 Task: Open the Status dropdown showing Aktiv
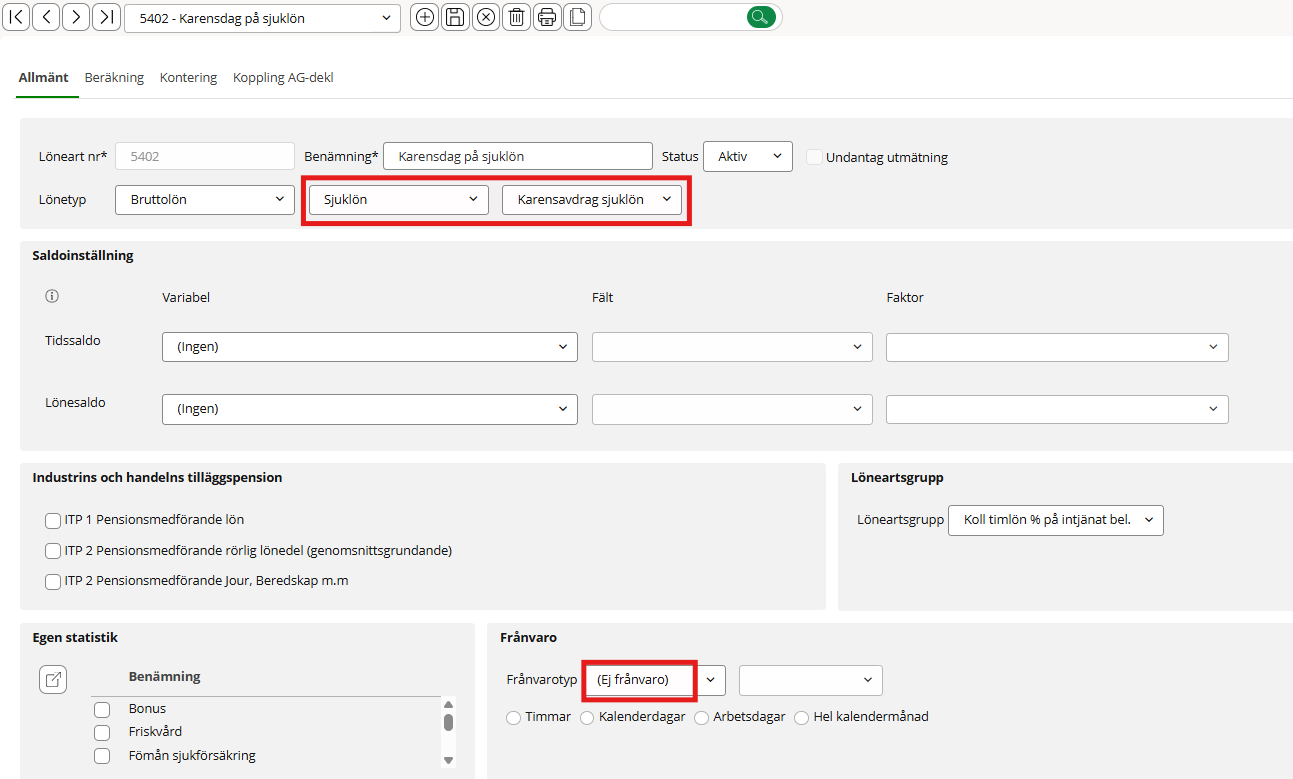[747, 157]
